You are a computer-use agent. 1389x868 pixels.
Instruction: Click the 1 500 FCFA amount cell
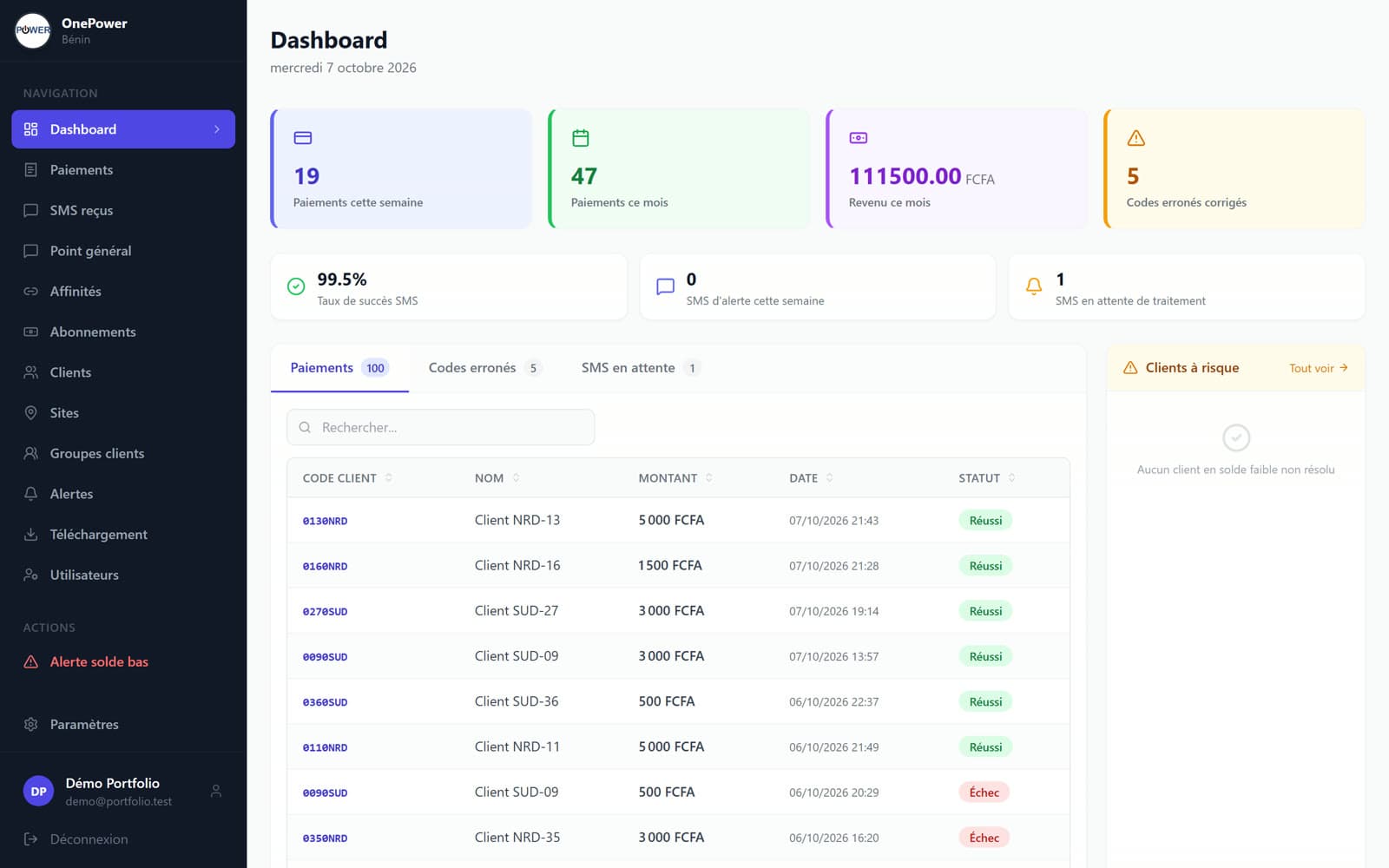(x=670, y=566)
